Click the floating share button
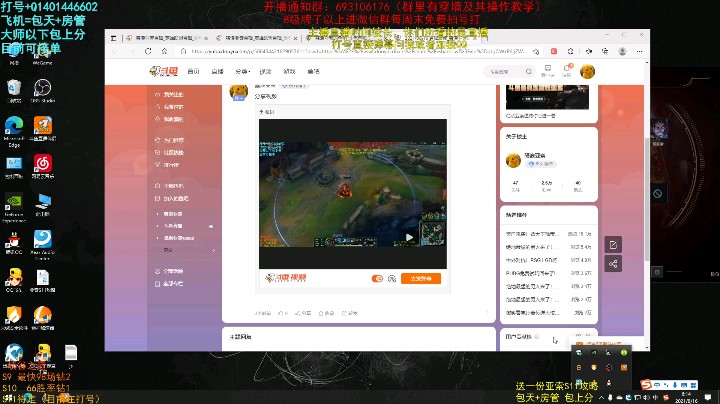This screenshot has height=404, width=720. click(613, 264)
